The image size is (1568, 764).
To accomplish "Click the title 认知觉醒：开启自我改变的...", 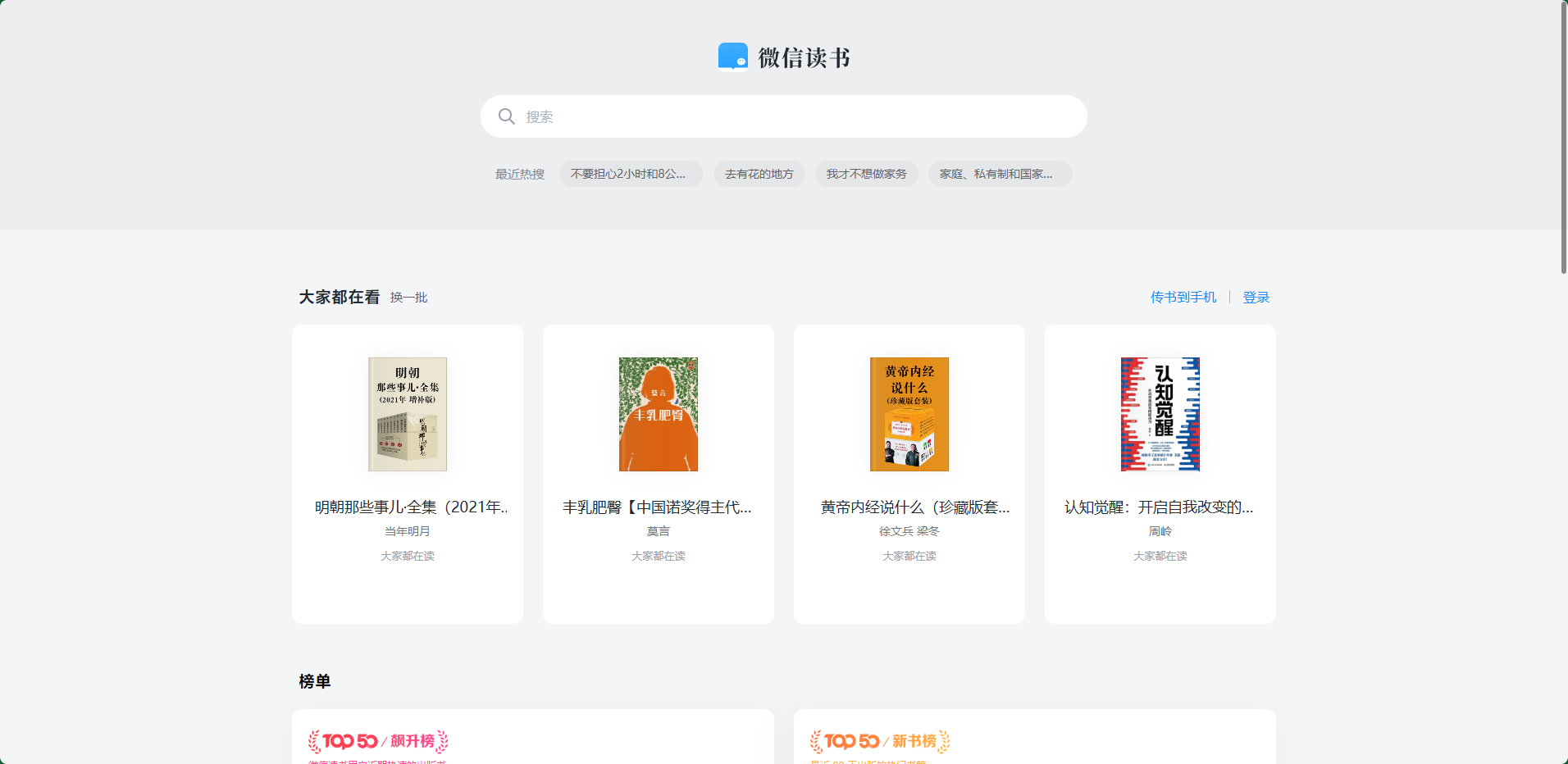I will 1159,507.
